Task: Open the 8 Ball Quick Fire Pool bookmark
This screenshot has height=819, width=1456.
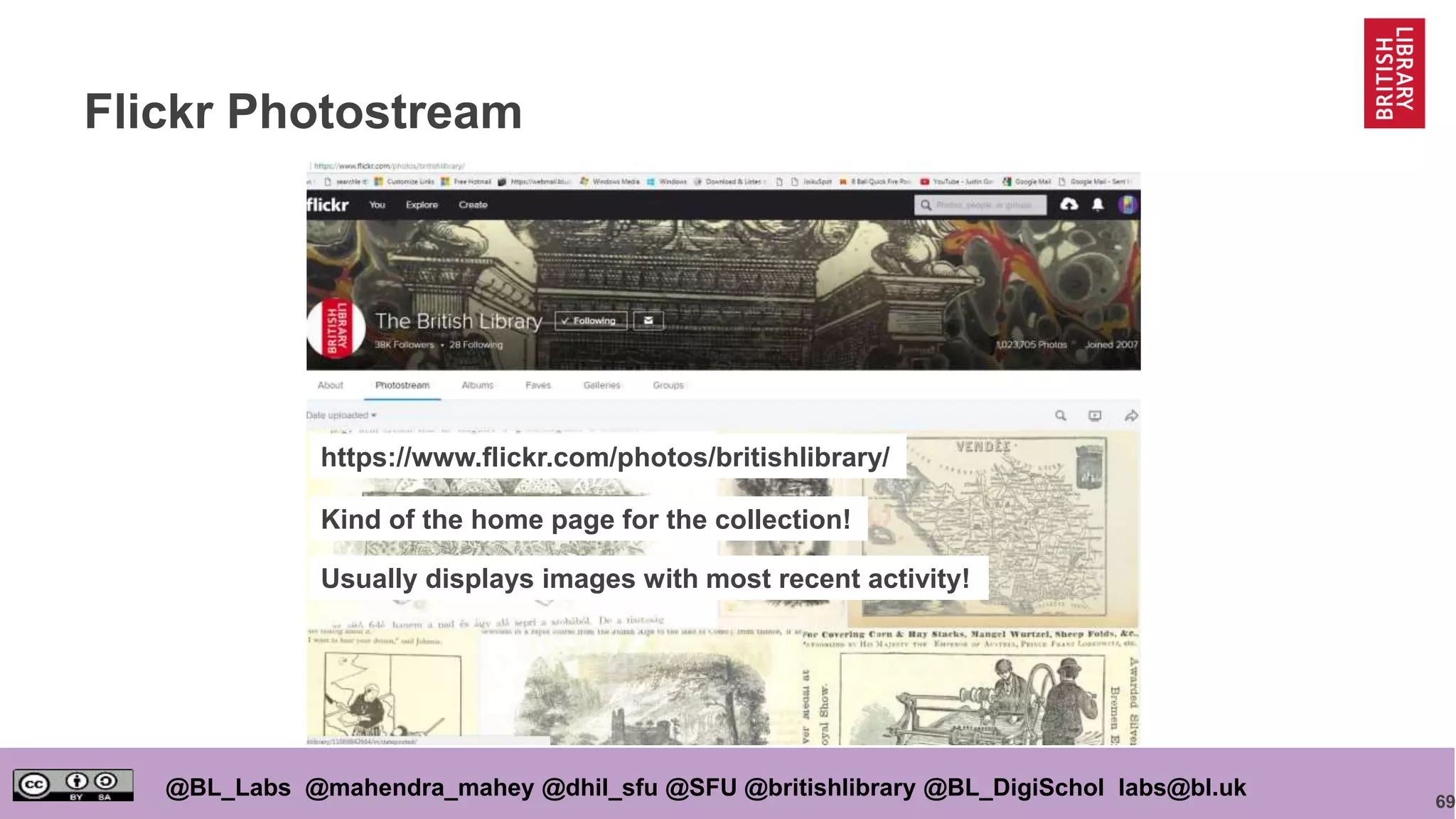Action: tap(875, 182)
